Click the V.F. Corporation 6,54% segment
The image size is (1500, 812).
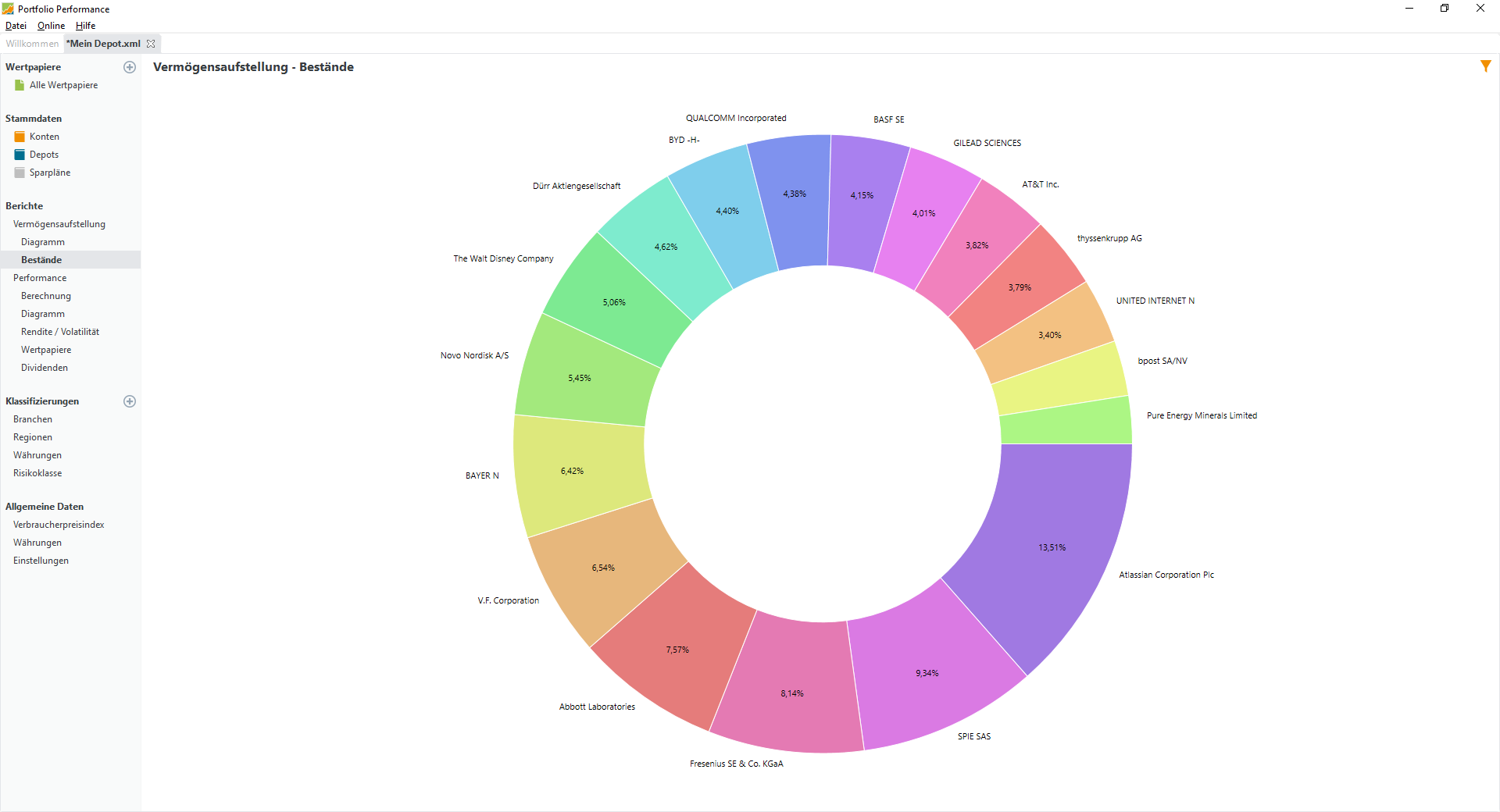pos(602,566)
